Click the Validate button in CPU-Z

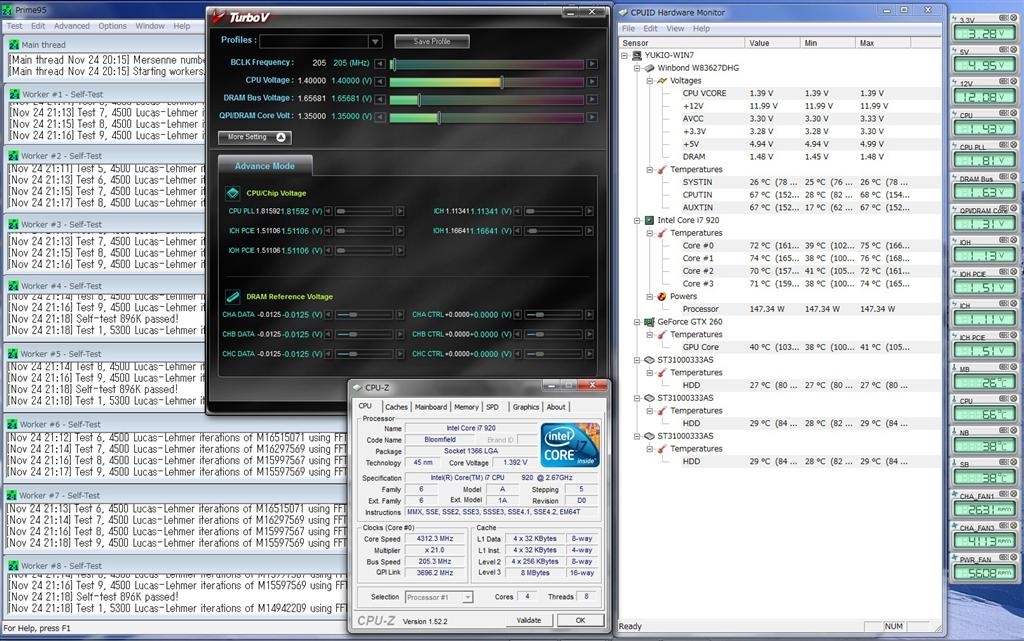click(529, 620)
